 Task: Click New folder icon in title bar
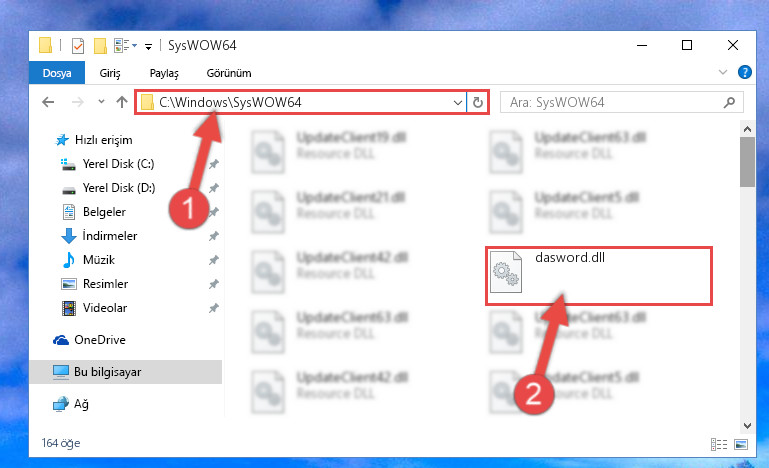(x=100, y=46)
